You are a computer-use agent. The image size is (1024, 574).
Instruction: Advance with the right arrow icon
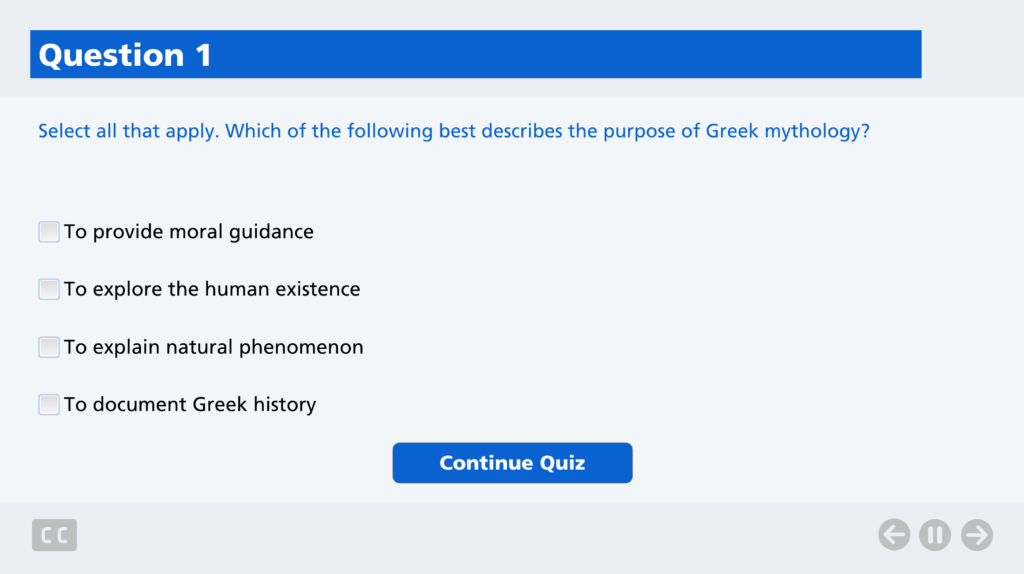coord(977,535)
